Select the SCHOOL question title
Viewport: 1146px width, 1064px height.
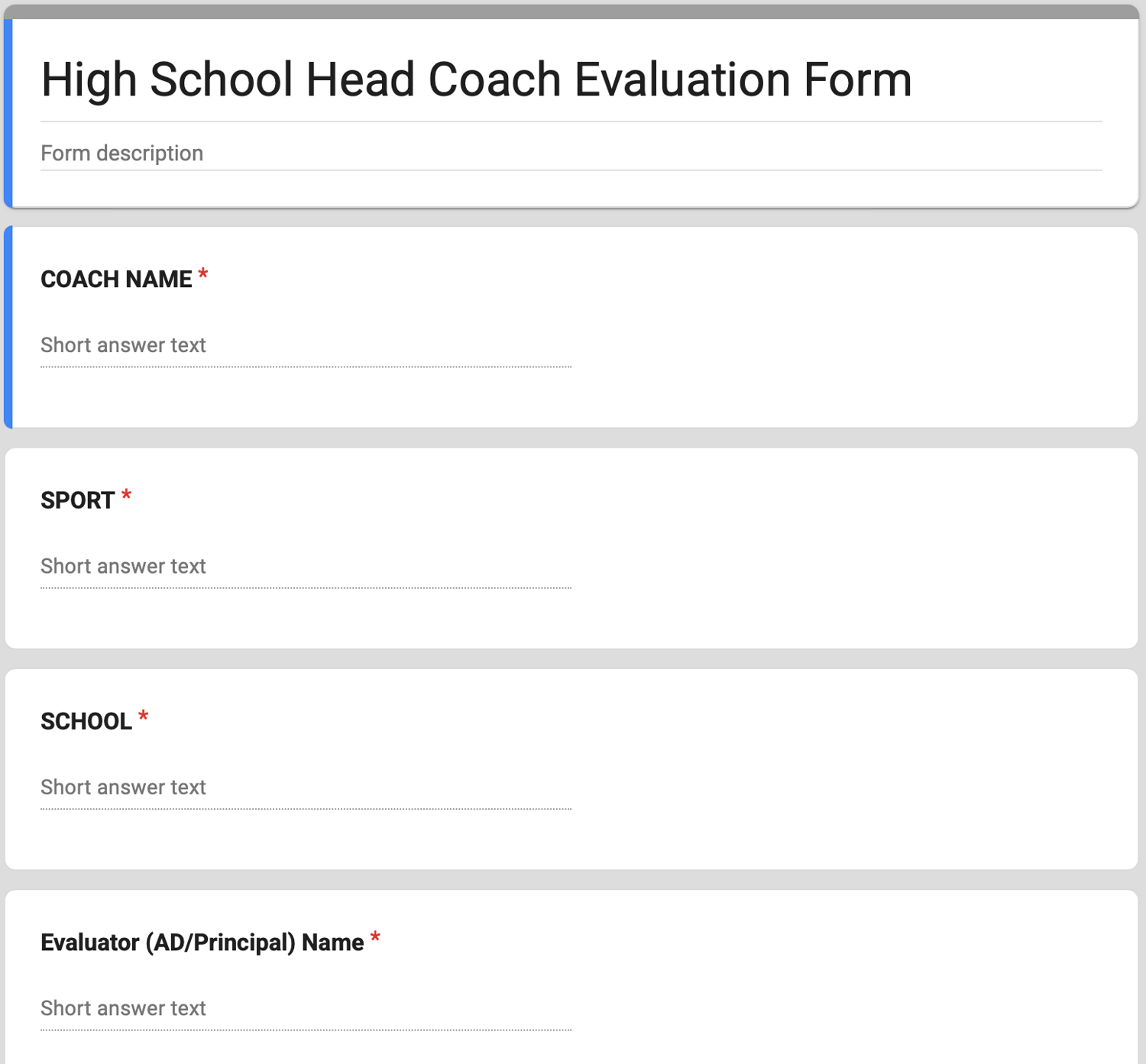pos(86,721)
